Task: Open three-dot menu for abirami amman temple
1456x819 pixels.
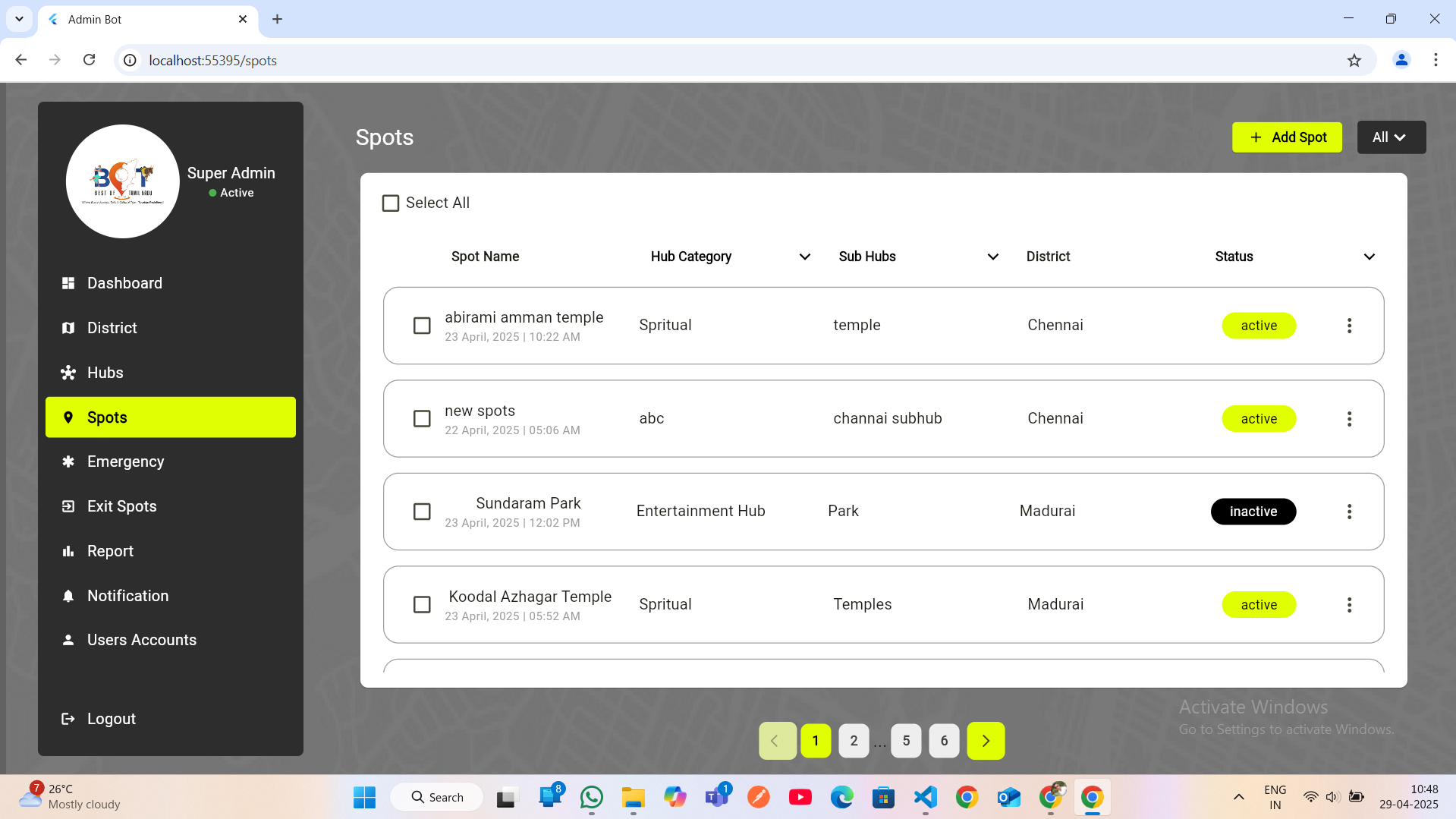Action: point(1349,326)
